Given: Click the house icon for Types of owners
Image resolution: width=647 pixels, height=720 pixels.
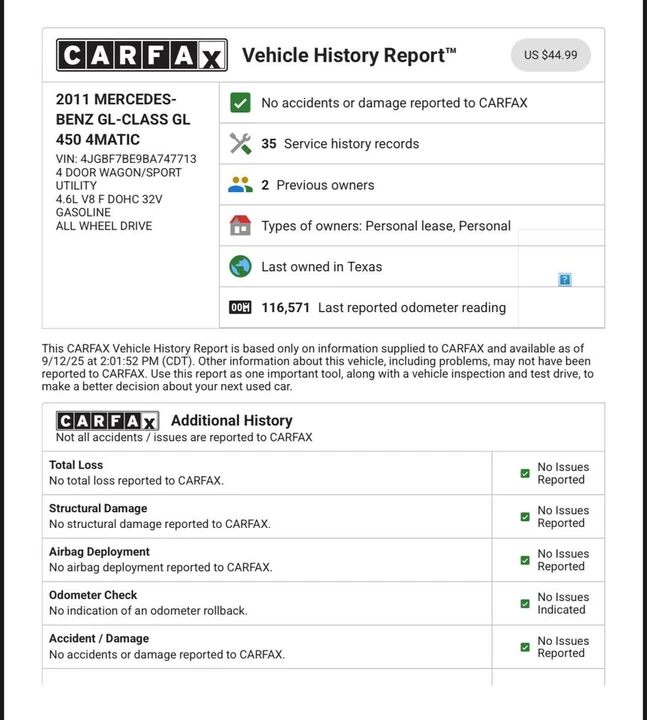Looking at the screenshot, I should pos(240,225).
